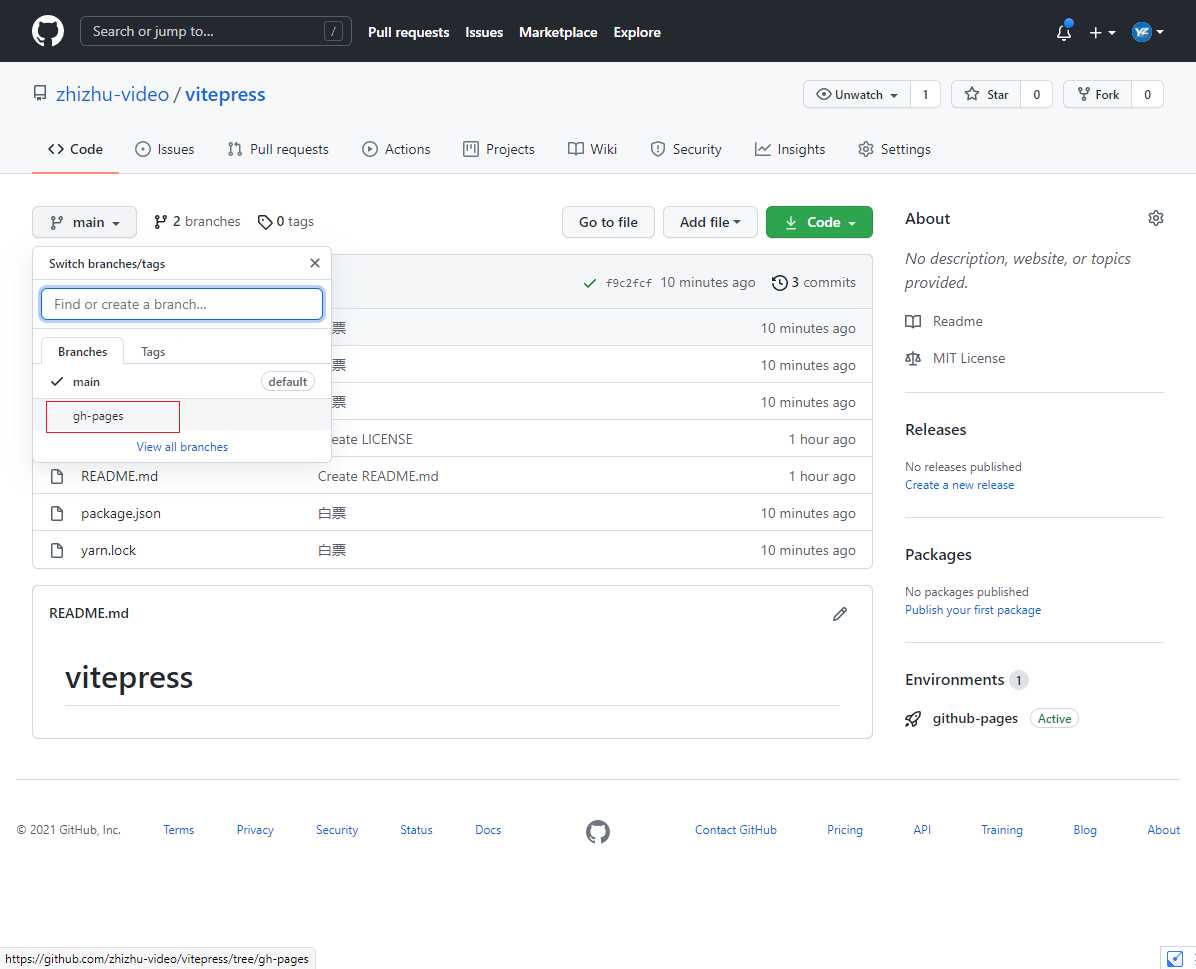Screen dimensions: 1196x969
Task: Open the yarn.lock file
Action: point(108,550)
